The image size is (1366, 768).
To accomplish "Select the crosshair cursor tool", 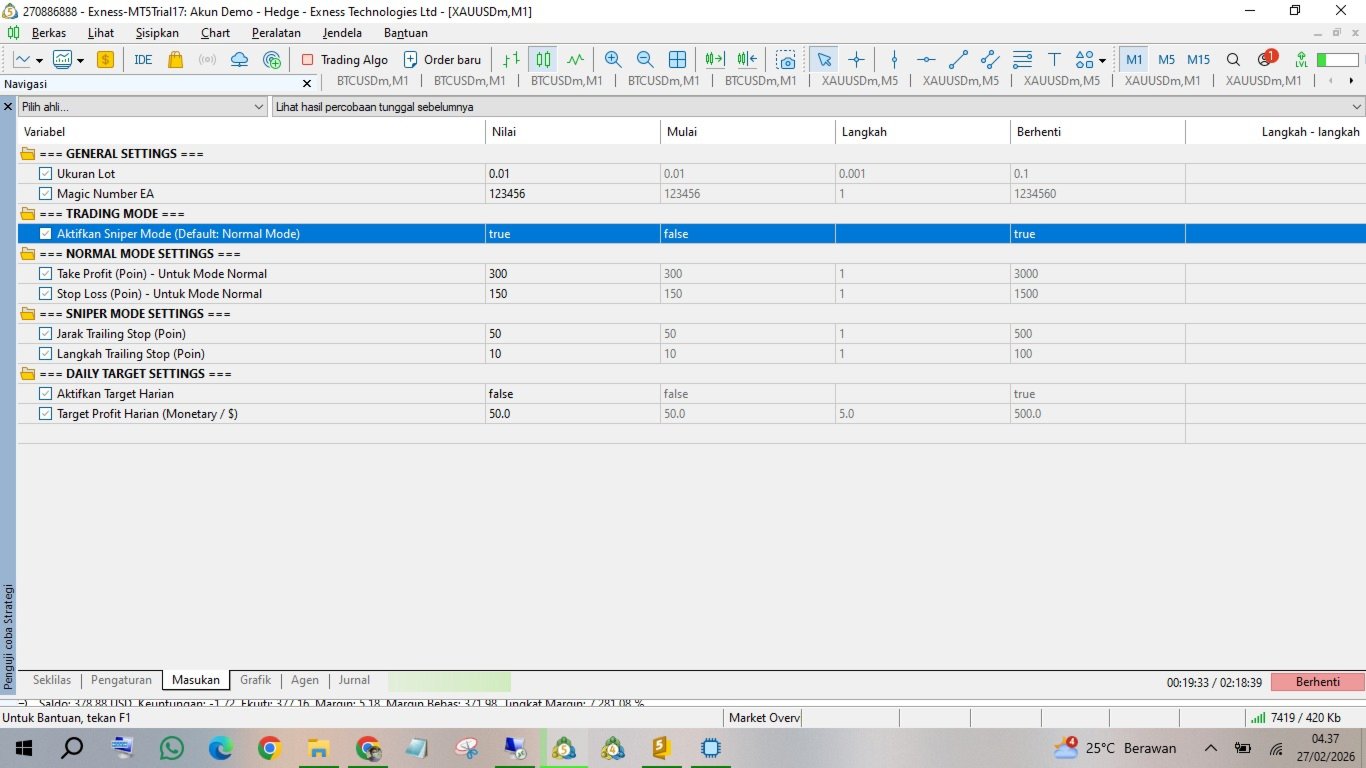I will (x=856, y=60).
